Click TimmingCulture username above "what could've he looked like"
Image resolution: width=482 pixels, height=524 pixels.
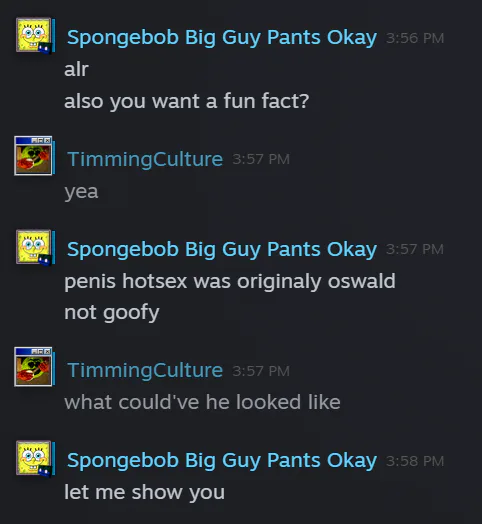(x=145, y=370)
